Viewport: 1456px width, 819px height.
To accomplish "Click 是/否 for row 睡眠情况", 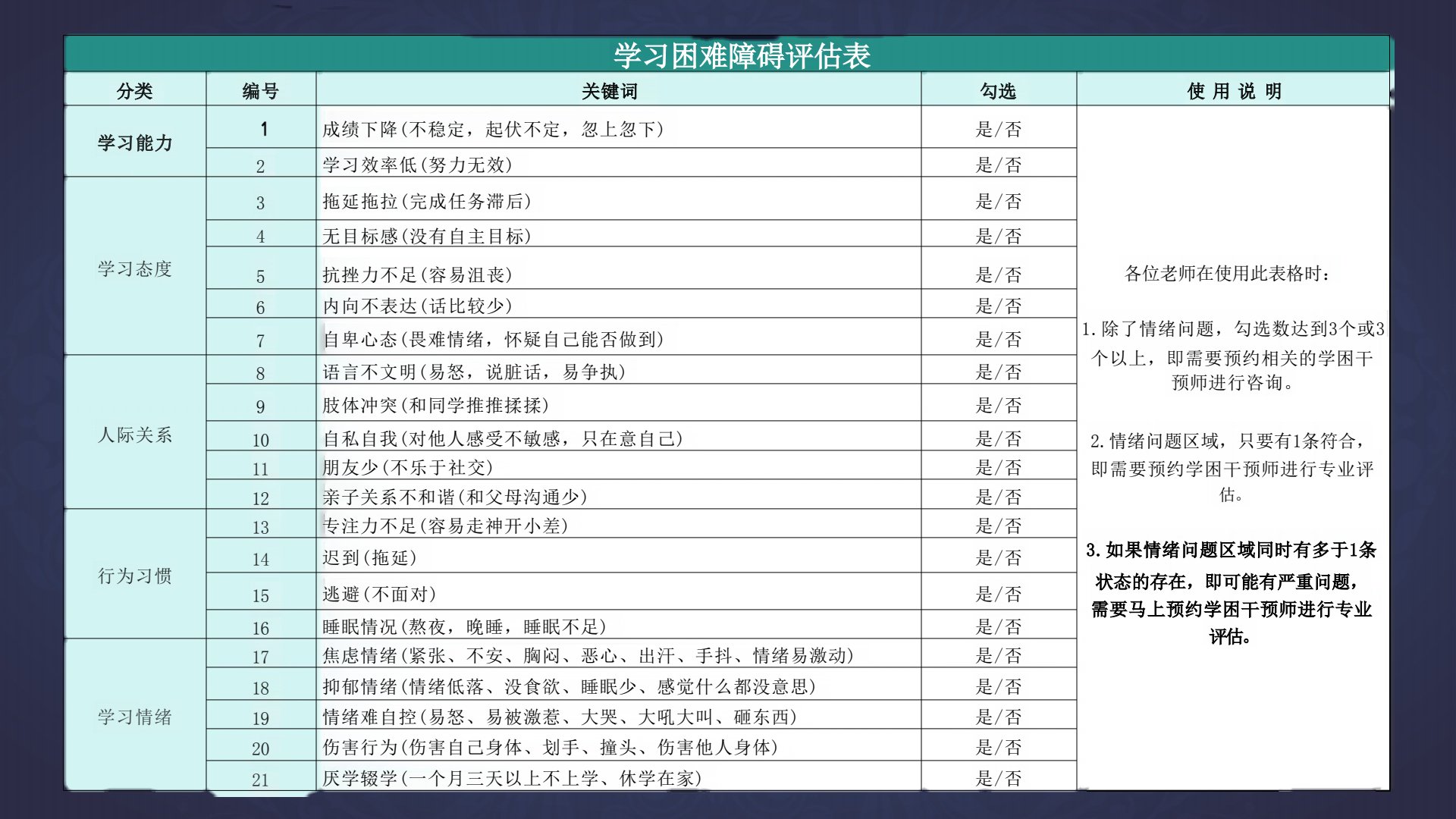I will tap(998, 626).
